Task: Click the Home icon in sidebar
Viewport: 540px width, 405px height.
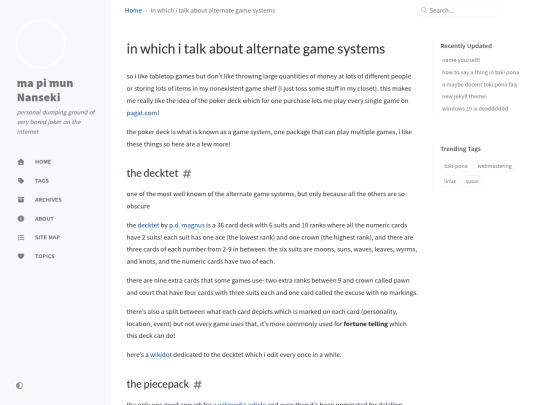Action: [x=21, y=162]
